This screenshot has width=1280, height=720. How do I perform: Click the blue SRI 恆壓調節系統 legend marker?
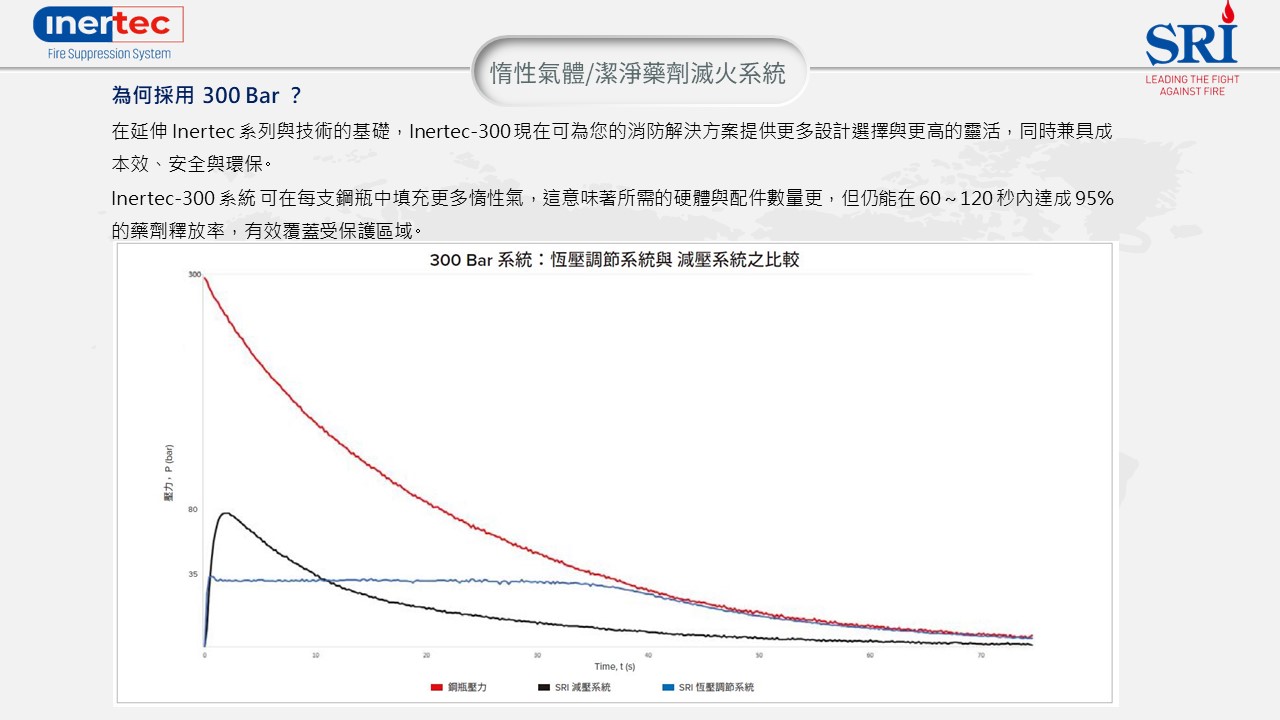(x=668, y=687)
